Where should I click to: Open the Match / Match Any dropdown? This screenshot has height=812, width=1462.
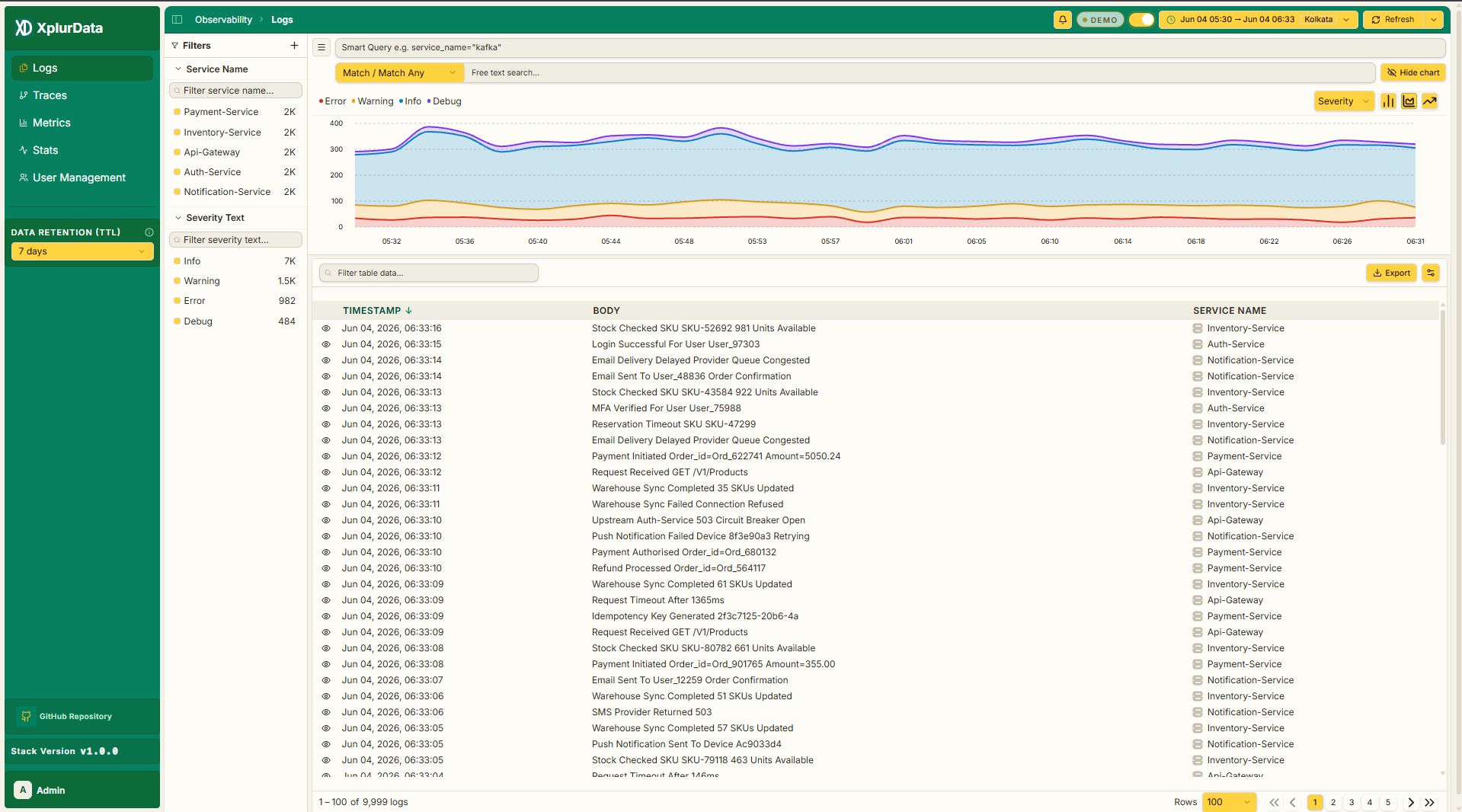click(399, 73)
